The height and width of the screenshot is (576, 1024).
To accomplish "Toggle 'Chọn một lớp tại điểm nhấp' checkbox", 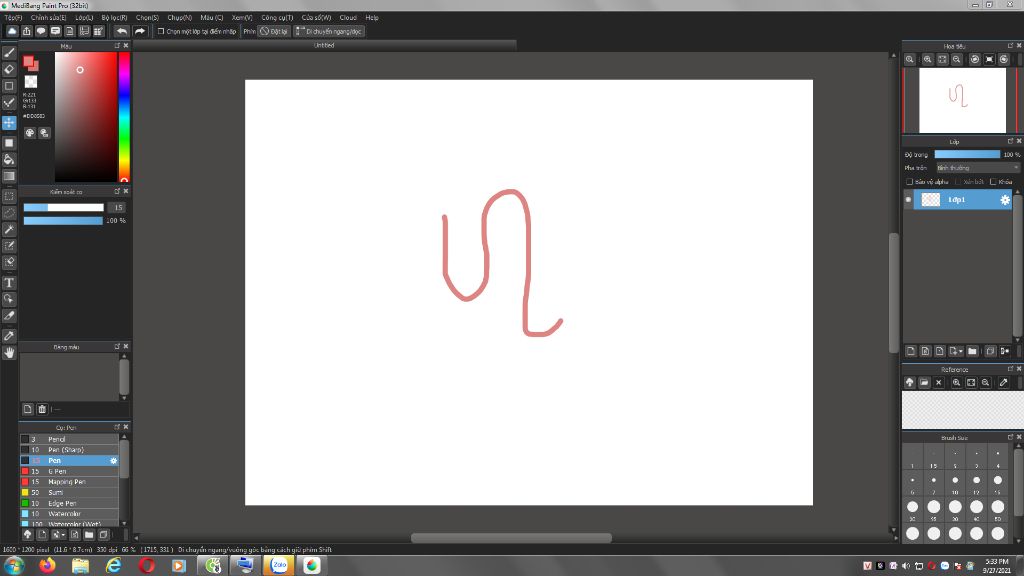I will coord(161,31).
